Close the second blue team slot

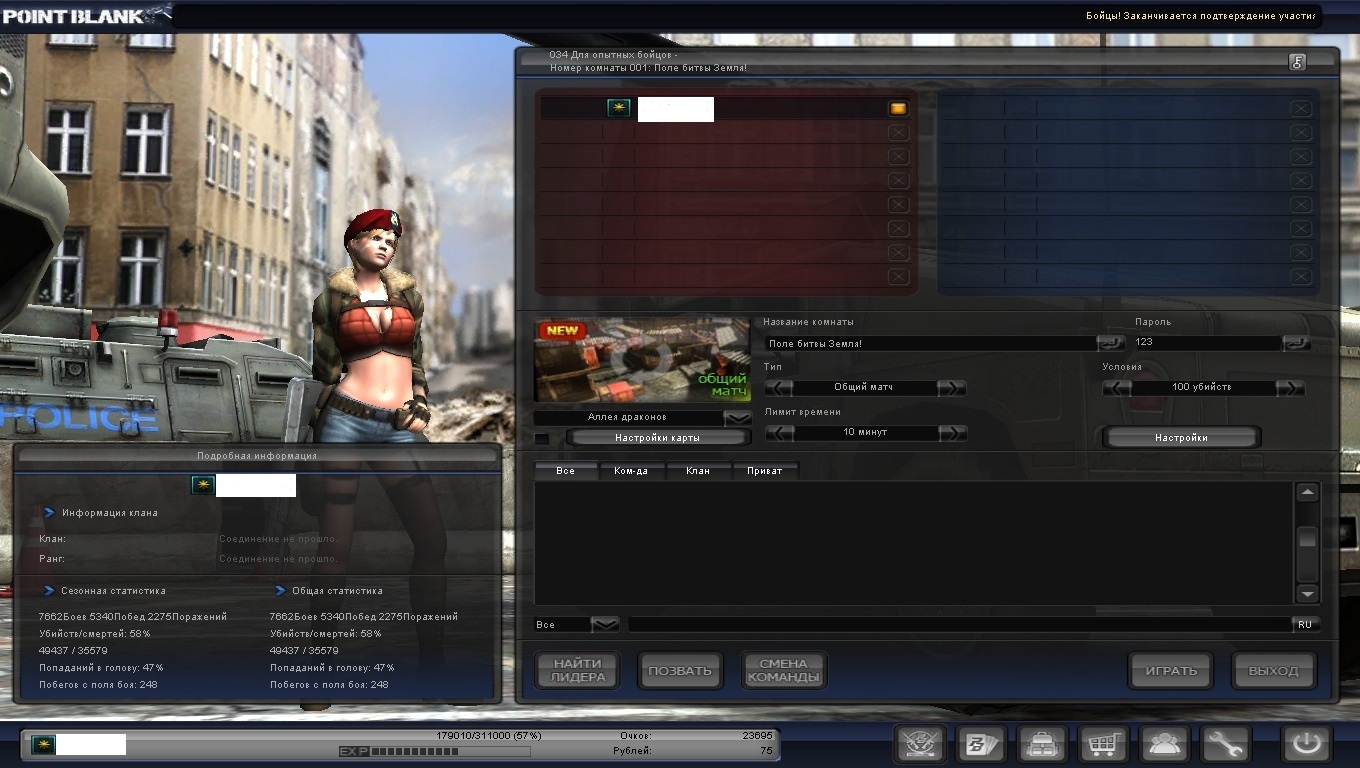[x=1300, y=132]
